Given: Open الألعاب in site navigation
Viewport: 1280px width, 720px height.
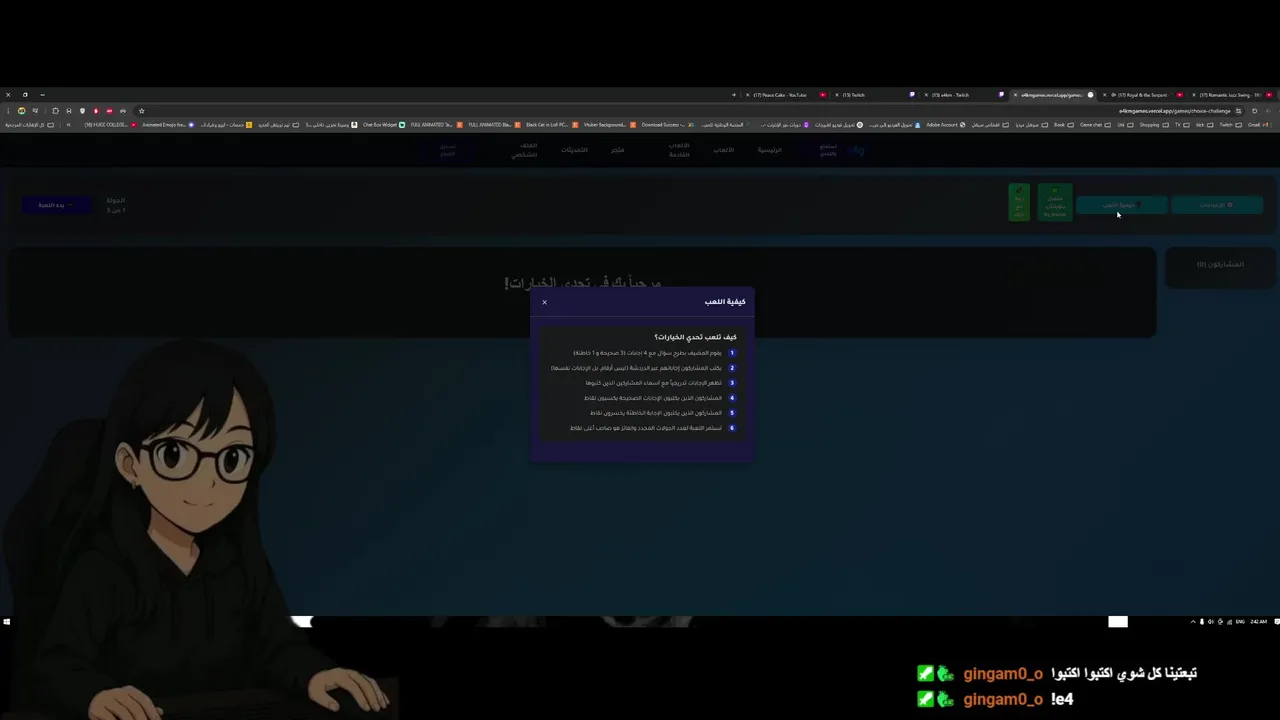Looking at the screenshot, I should click(723, 150).
